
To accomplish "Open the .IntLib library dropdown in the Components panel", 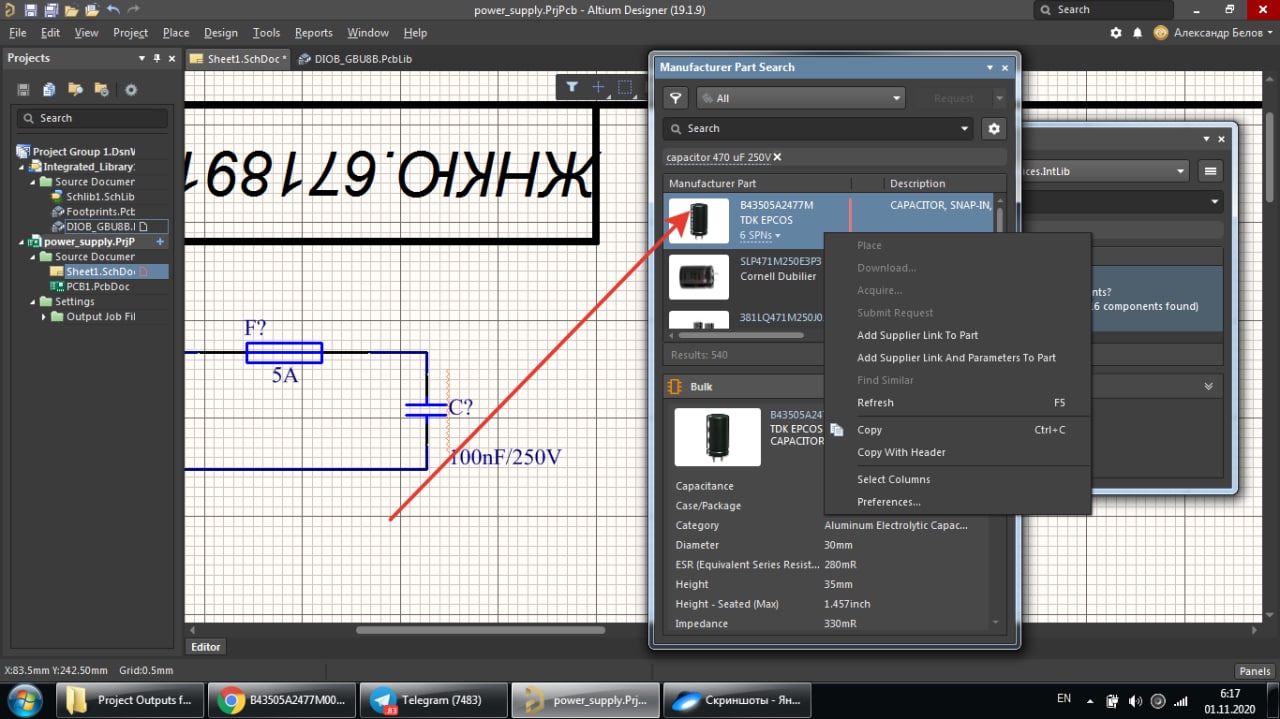I will pos(1182,171).
